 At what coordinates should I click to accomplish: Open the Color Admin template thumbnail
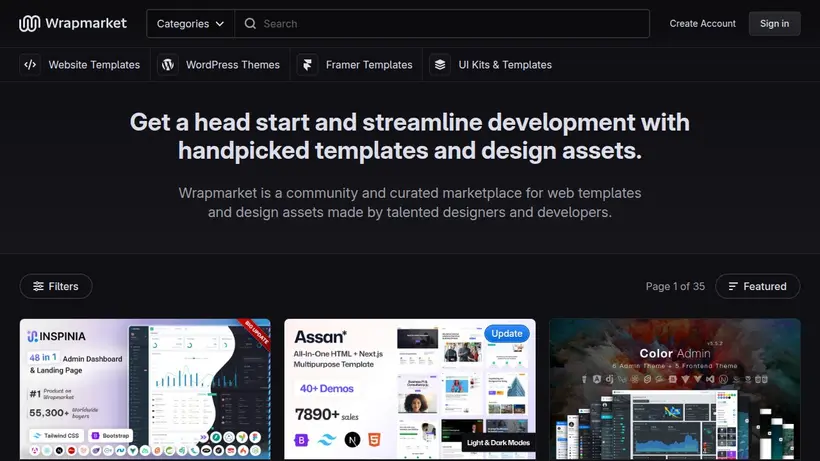point(675,389)
